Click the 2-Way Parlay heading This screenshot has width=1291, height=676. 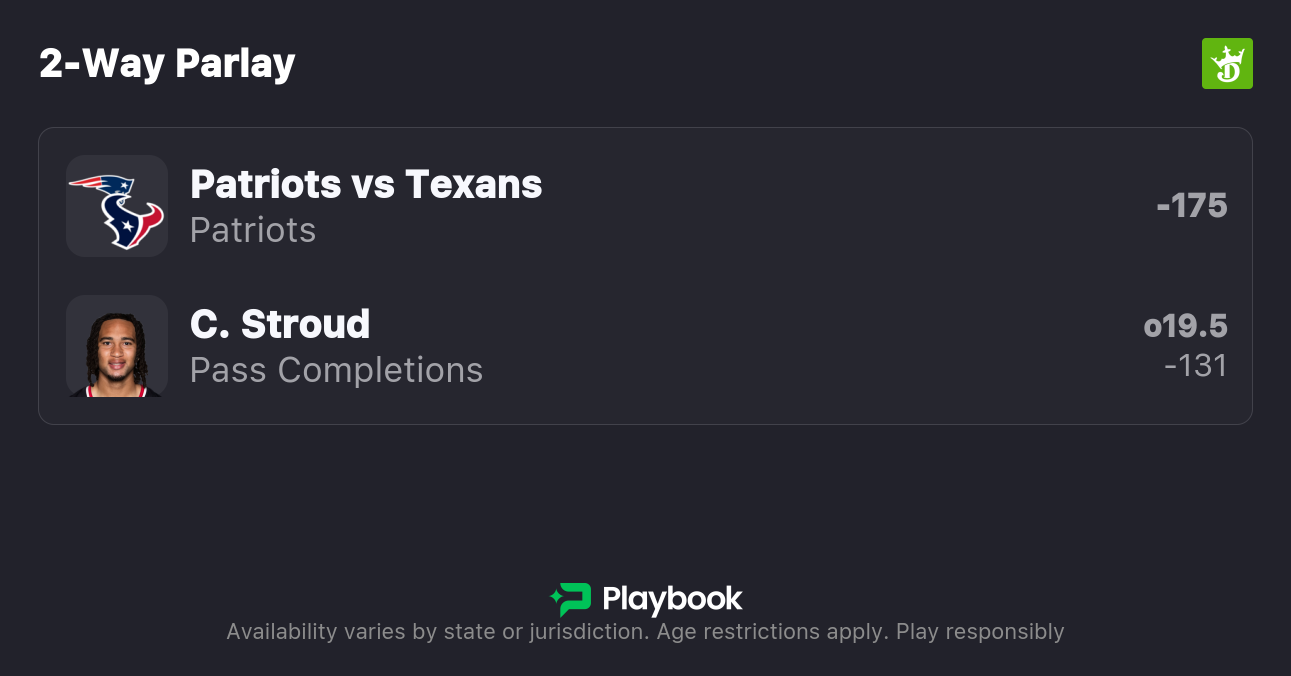pos(167,64)
